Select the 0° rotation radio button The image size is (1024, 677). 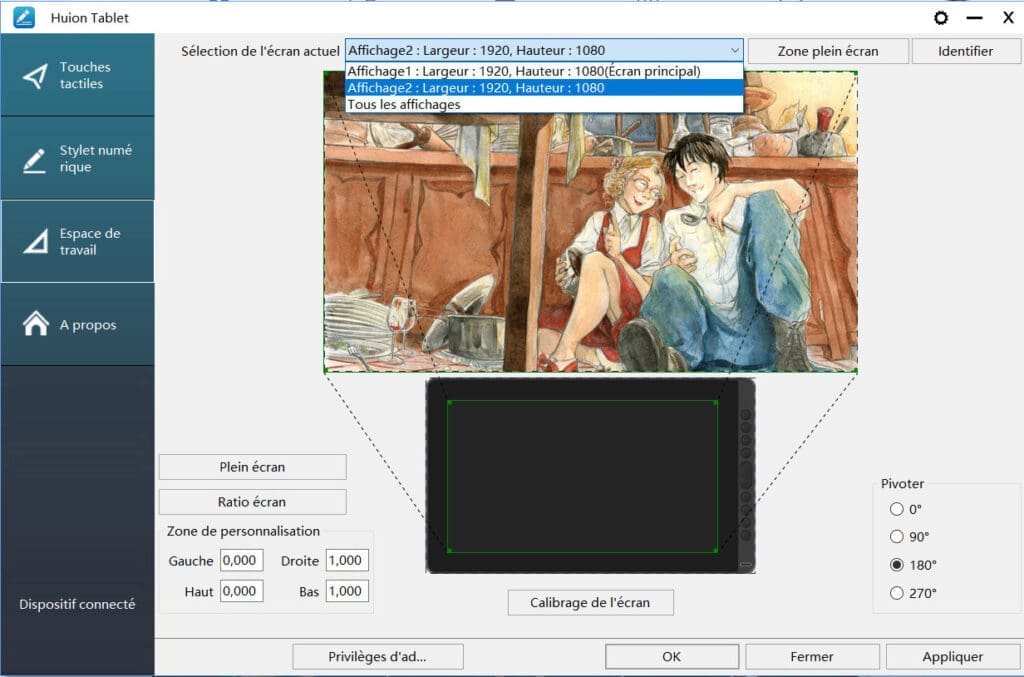click(897, 509)
